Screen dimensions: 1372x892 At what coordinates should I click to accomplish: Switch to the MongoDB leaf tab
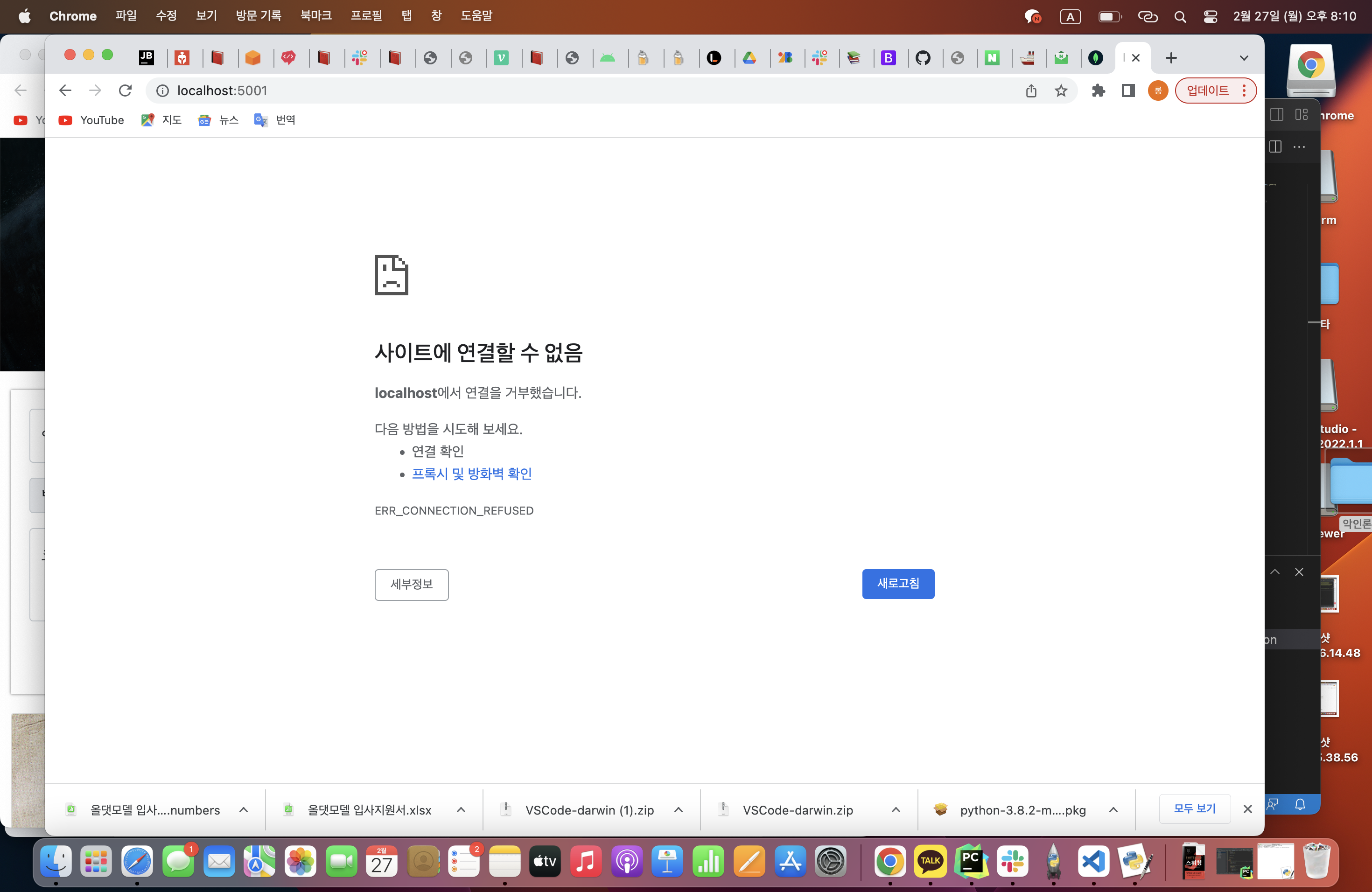click(x=1096, y=58)
